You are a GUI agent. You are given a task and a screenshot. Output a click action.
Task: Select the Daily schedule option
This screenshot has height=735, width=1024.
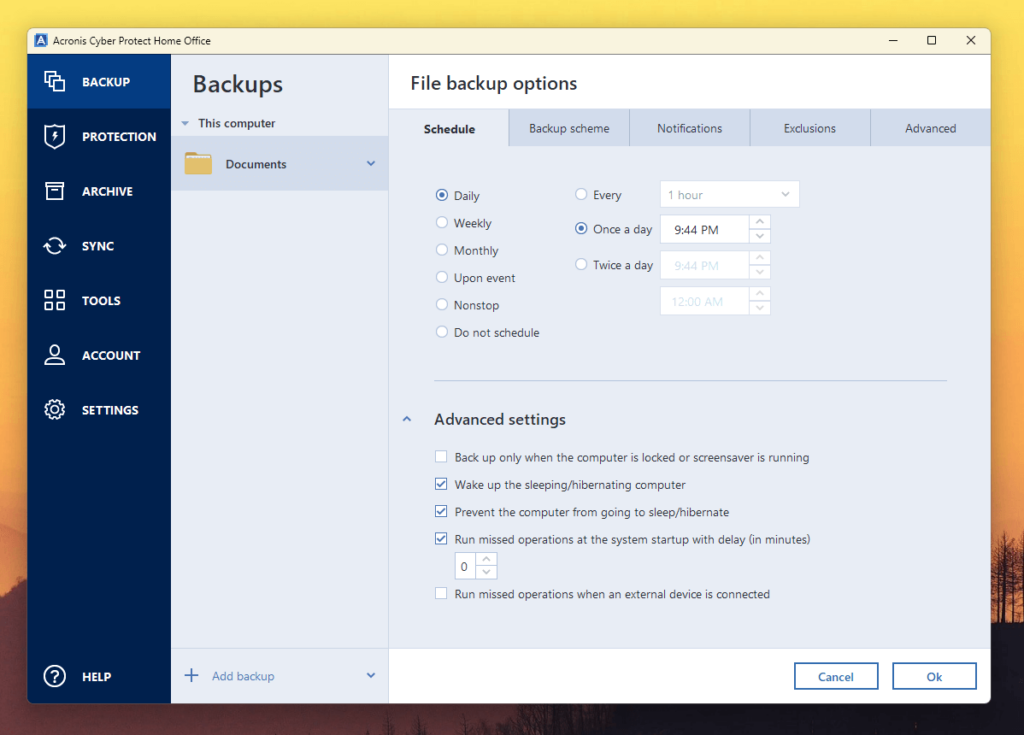(x=442, y=195)
